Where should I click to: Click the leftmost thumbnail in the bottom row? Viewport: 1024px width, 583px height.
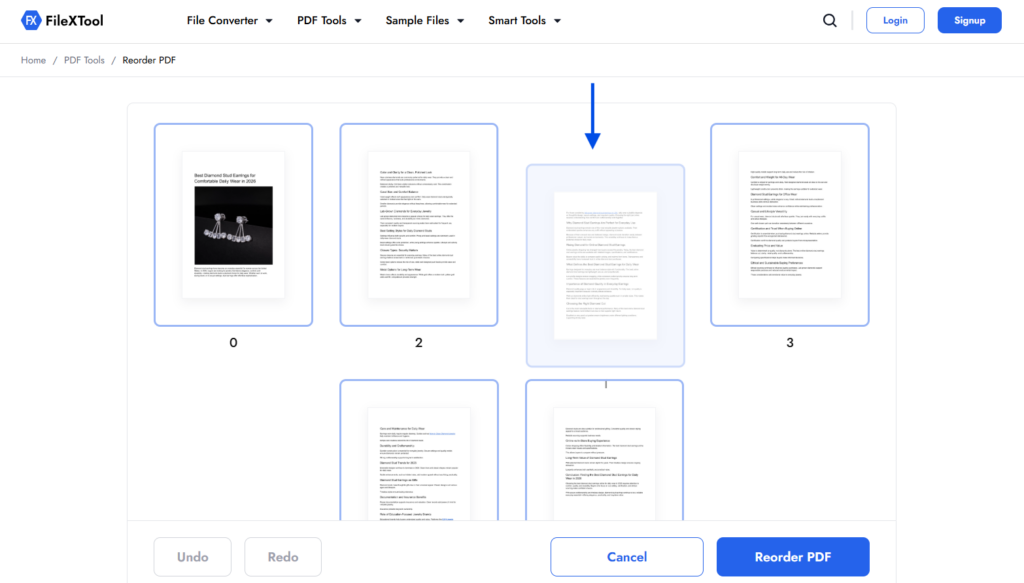click(418, 460)
